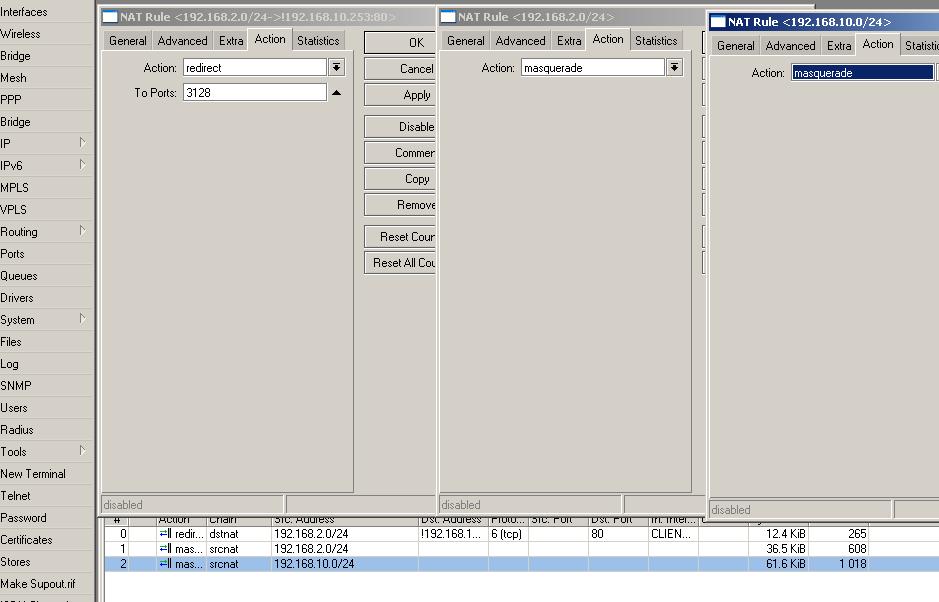Open Log in the sidebar
This screenshot has width=939, height=602.
pyautogui.click(x=10, y=364)
